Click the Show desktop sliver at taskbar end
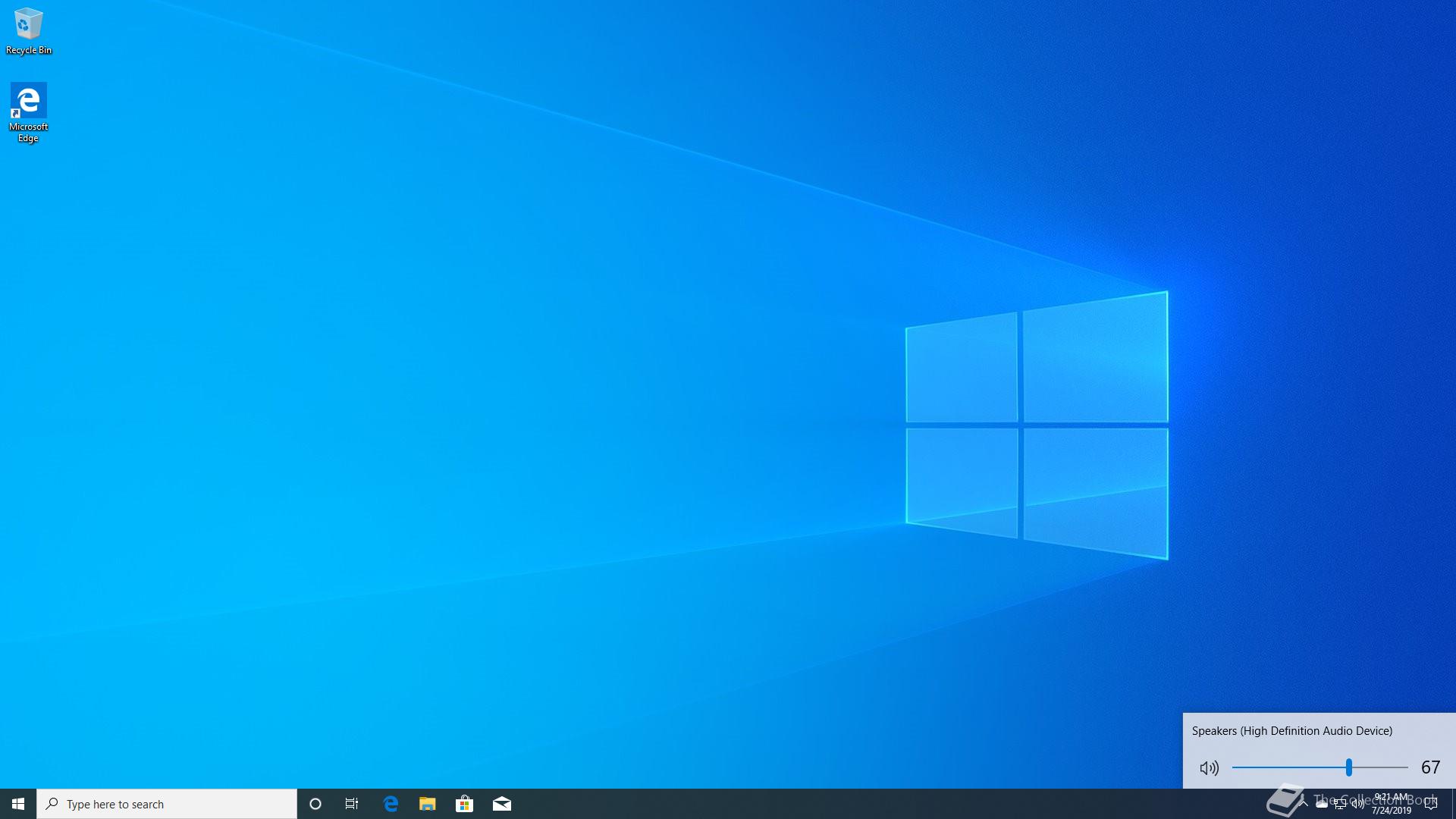The height and width of the screenshot is (819, 1456). [x=1454, y=804]
